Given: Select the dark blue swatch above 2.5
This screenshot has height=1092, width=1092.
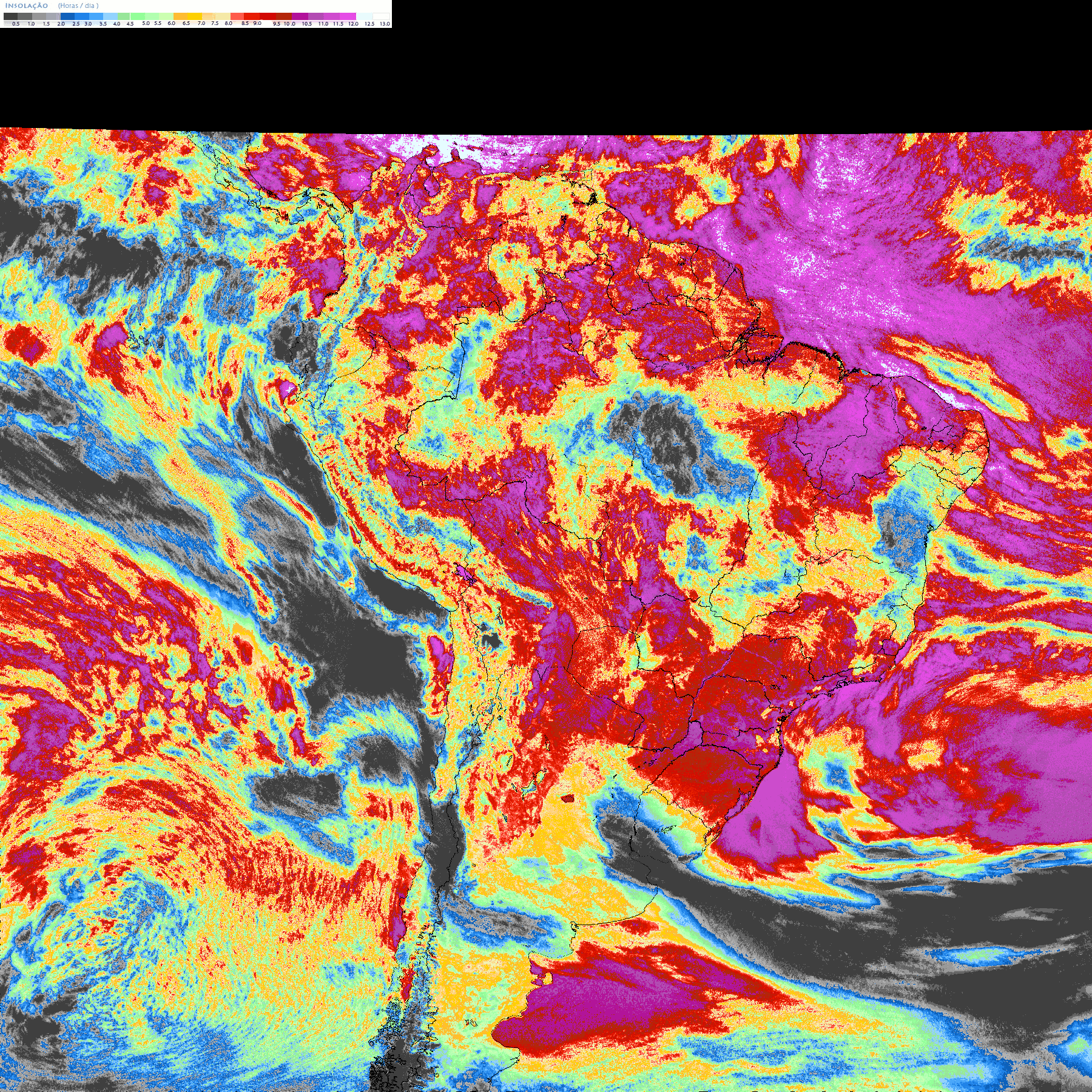Looking at the screenshot, I should click(67, 16).
